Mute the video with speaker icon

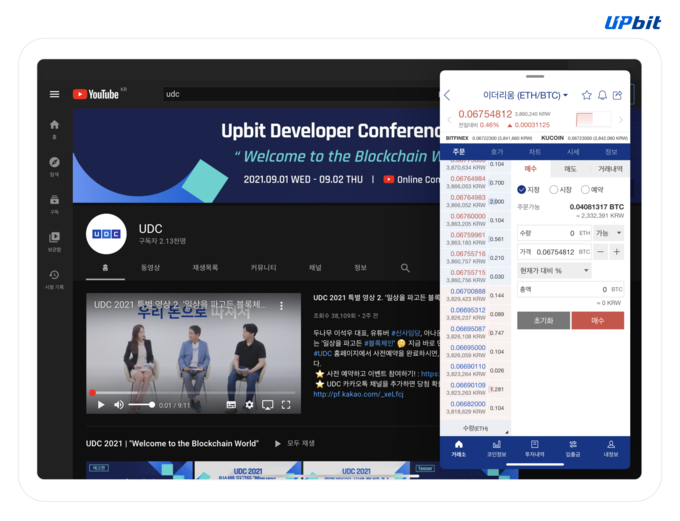118,405
